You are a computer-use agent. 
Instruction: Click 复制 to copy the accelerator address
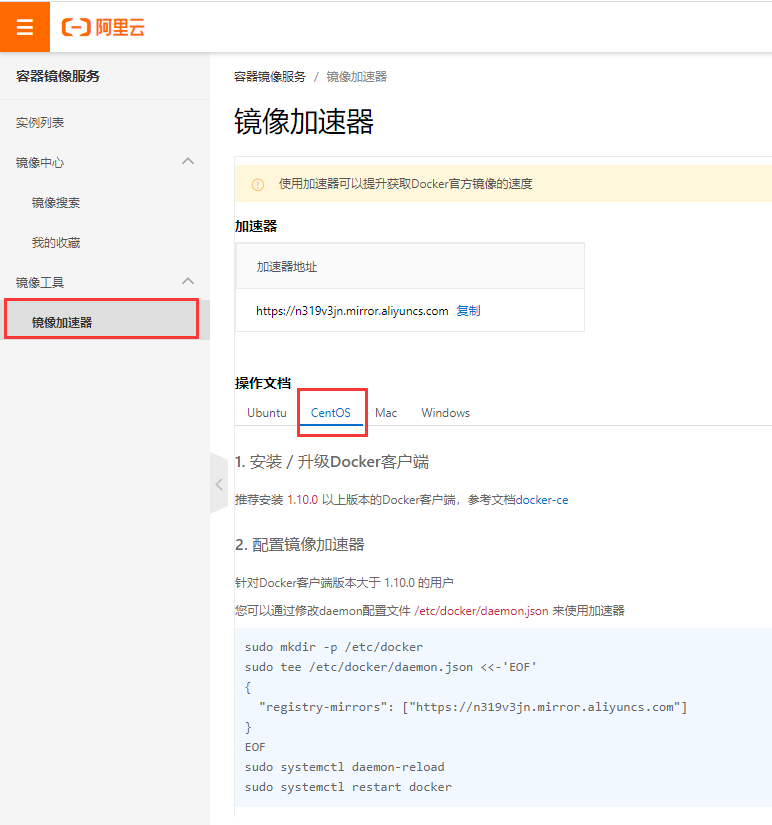click(468, 311)
